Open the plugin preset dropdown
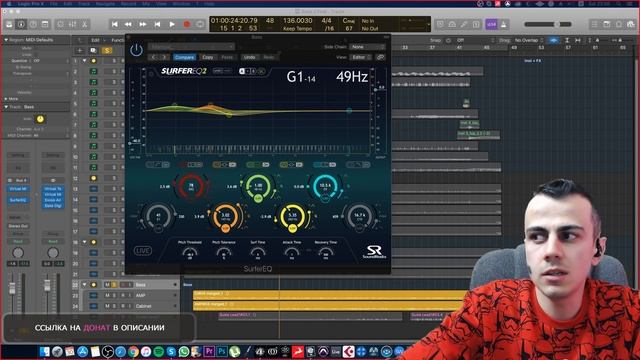 [191, 47]
